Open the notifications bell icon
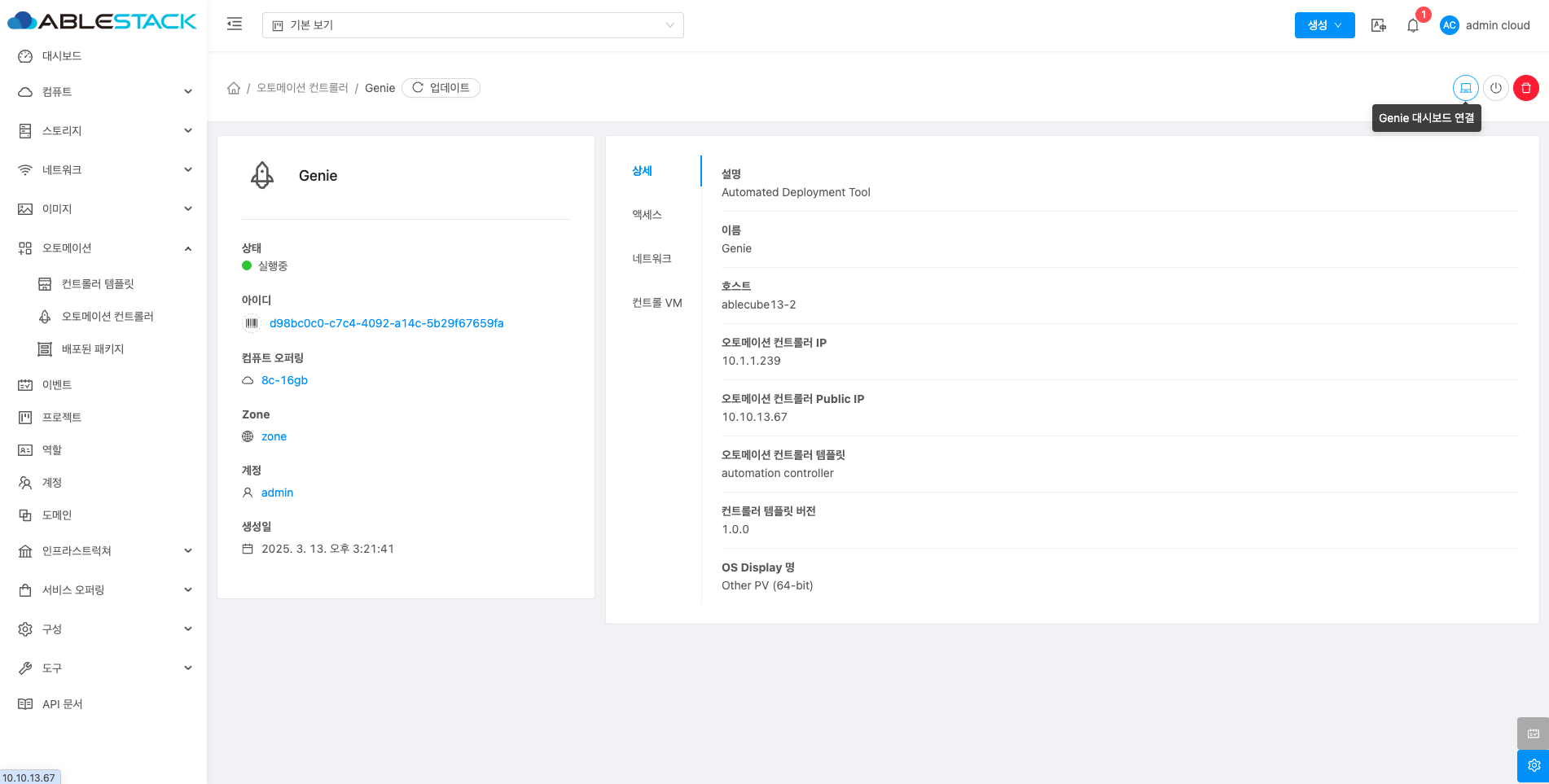Image resolution: width=1549 pixels, height=784 pixels. click(1413, 26)
